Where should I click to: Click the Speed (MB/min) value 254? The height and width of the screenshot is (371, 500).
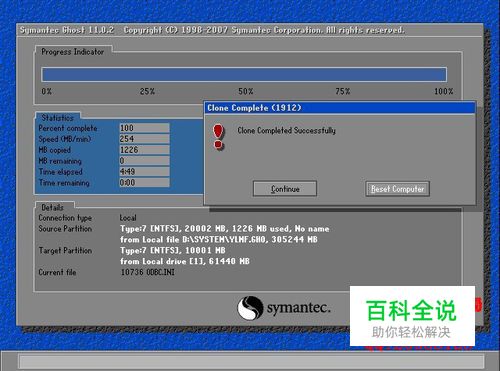click(144, 139)
